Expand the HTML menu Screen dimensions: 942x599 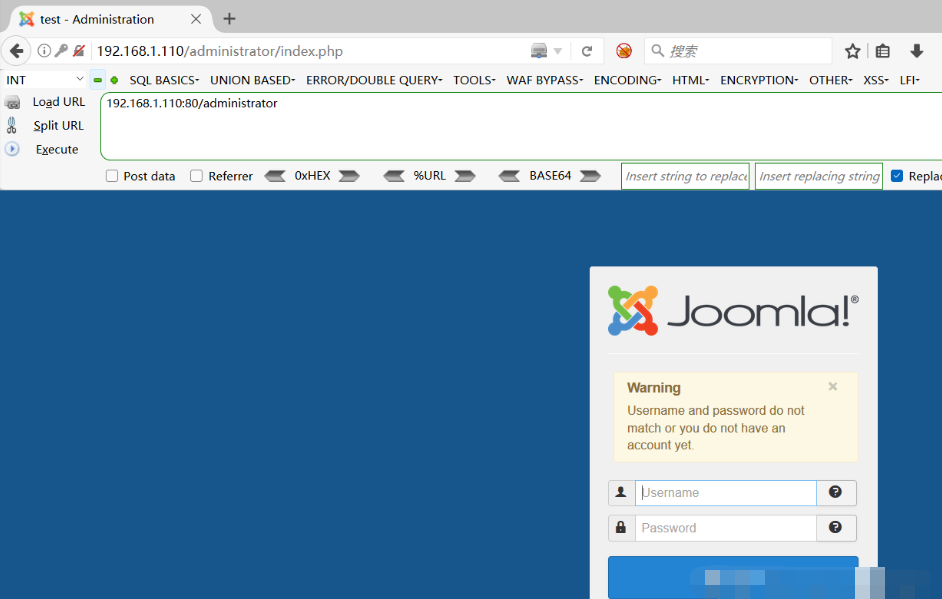(x=690, y=80)
